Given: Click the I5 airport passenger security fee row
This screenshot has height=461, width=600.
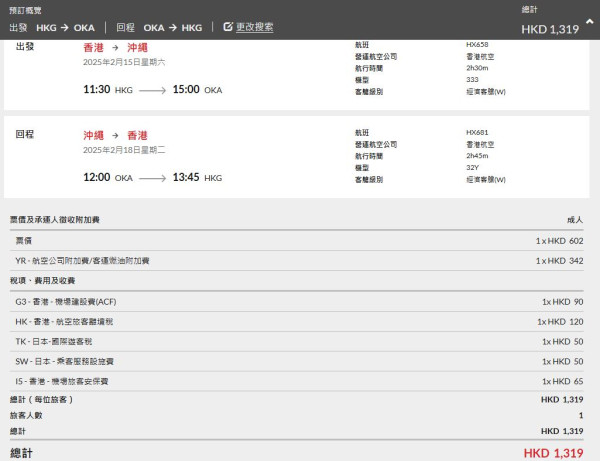Looking at the screenshot, I should tap(297, 381).
